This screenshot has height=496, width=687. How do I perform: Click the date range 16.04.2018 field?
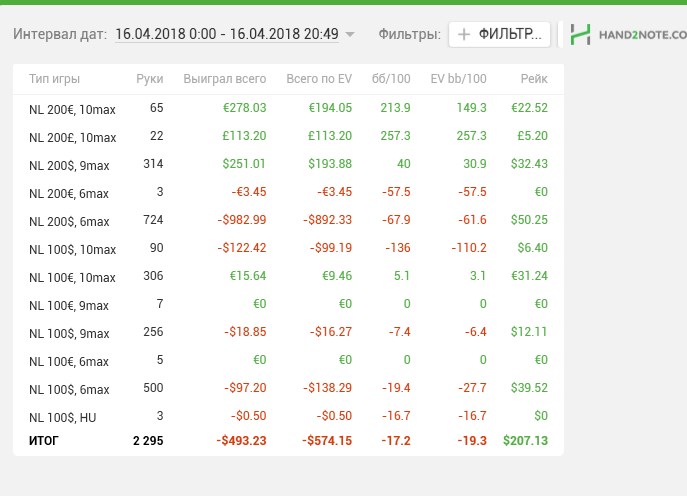(227, 34)
